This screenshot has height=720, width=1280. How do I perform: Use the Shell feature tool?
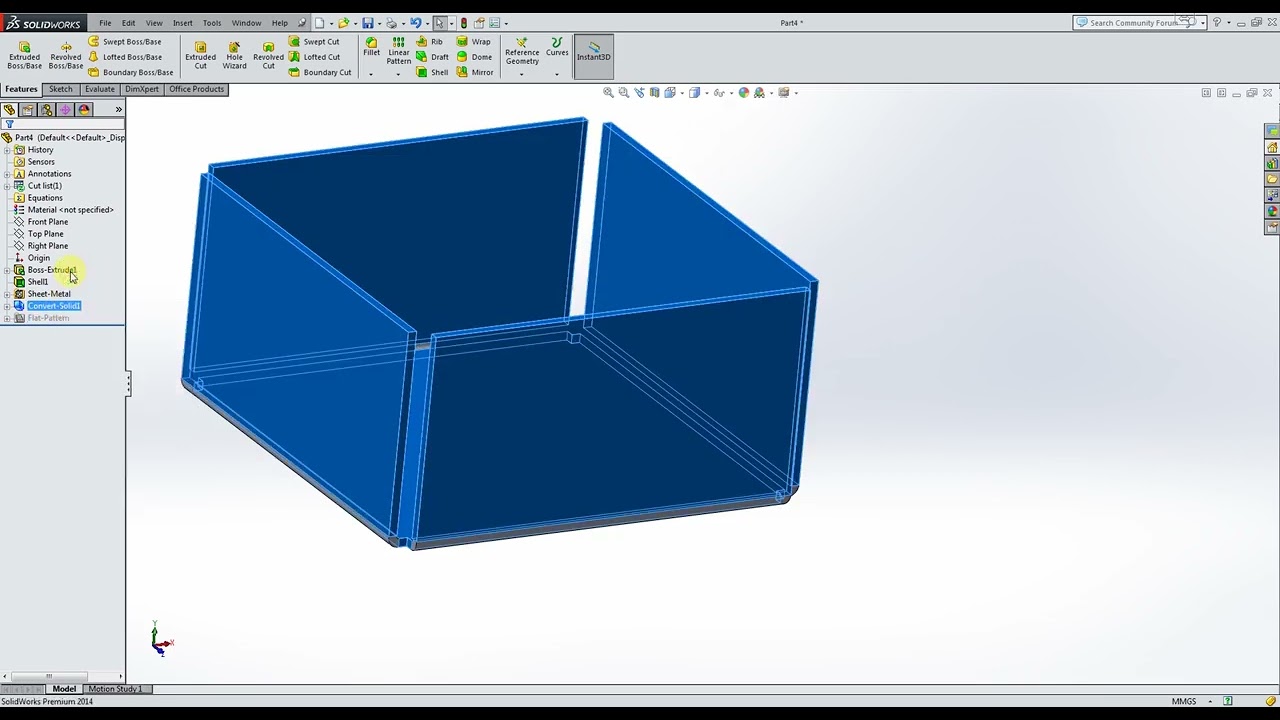tap(432, 72)
